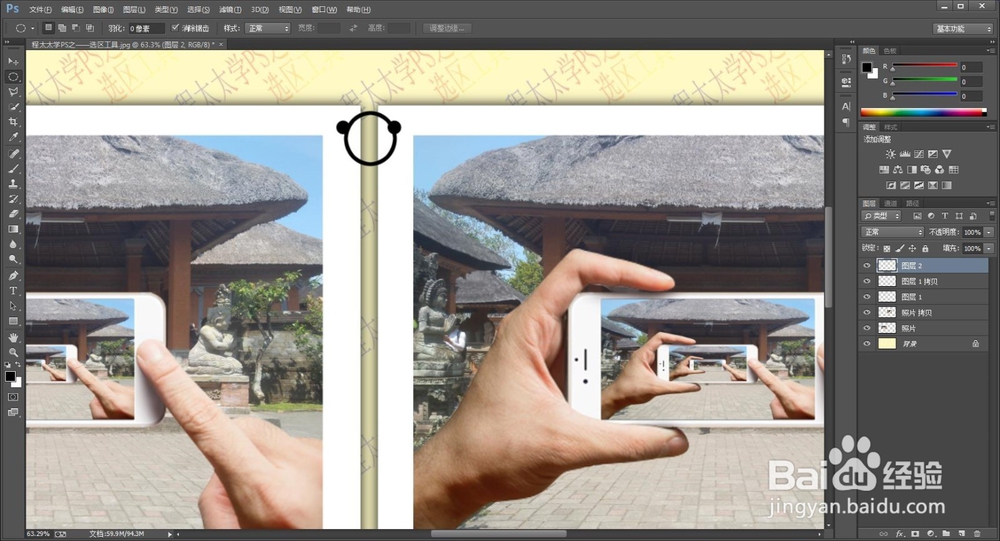Image resolution: width=1000 pixels, height=541 pixels.
Task: Select the Rectangle shape tool
Action: click(13, 321)
